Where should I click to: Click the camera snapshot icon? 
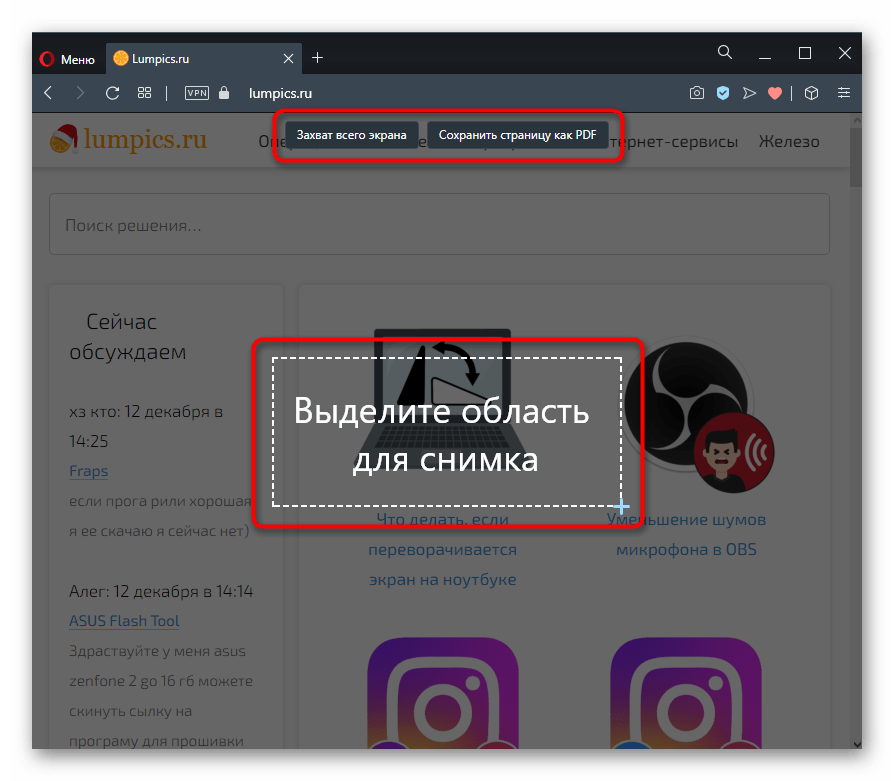[697, 93]
